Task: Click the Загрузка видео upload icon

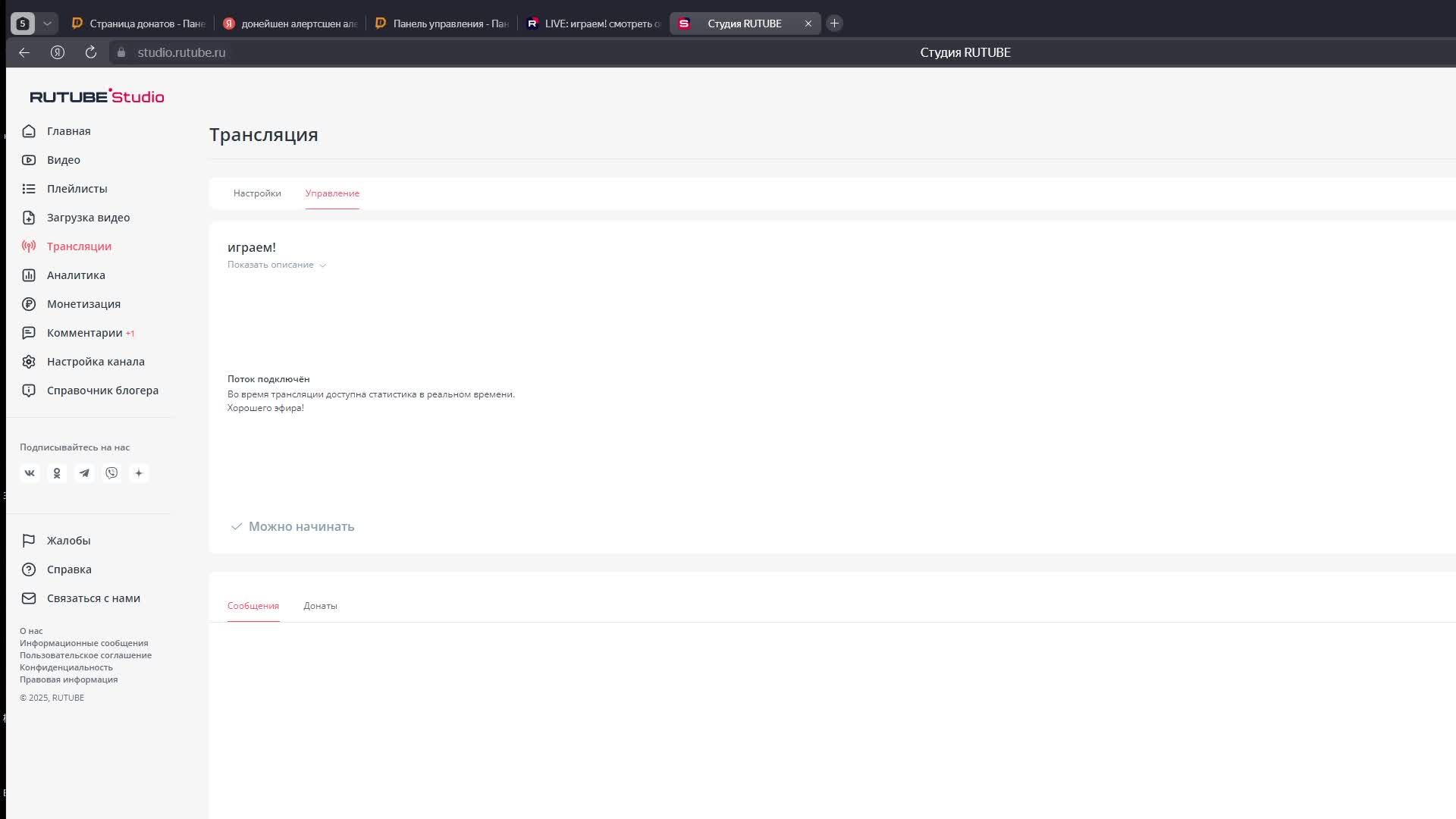Action: [29, 218]
